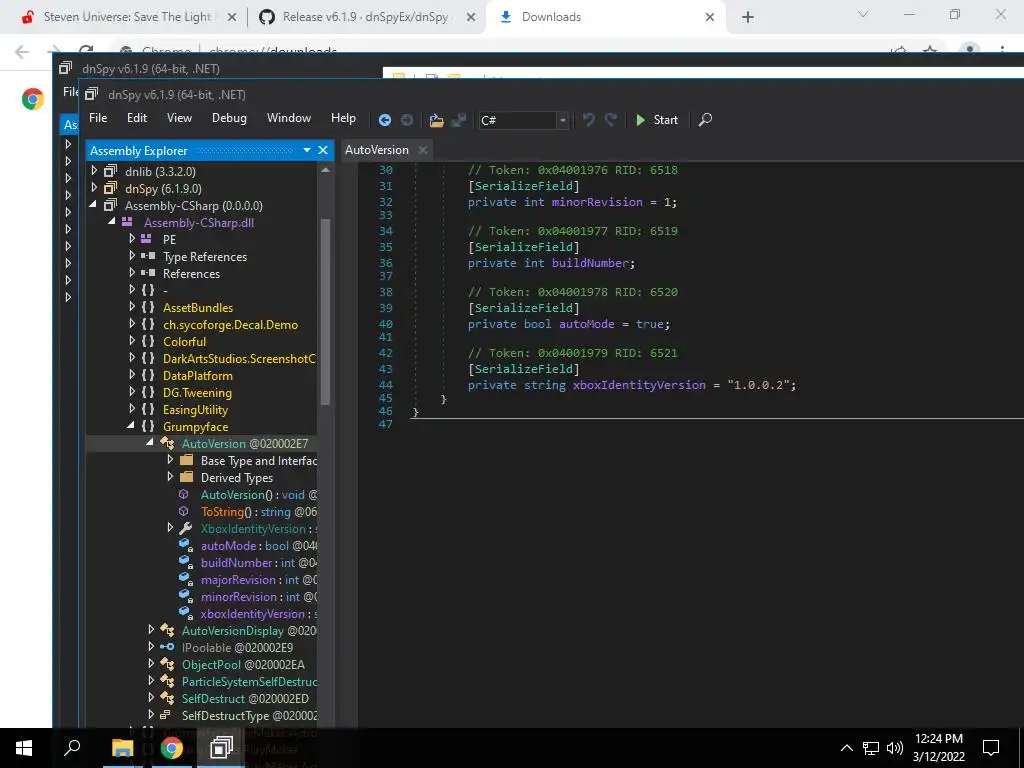1024x768 pixels.
Task: Start debugging with the green Start button
Action: coord(657,120)
